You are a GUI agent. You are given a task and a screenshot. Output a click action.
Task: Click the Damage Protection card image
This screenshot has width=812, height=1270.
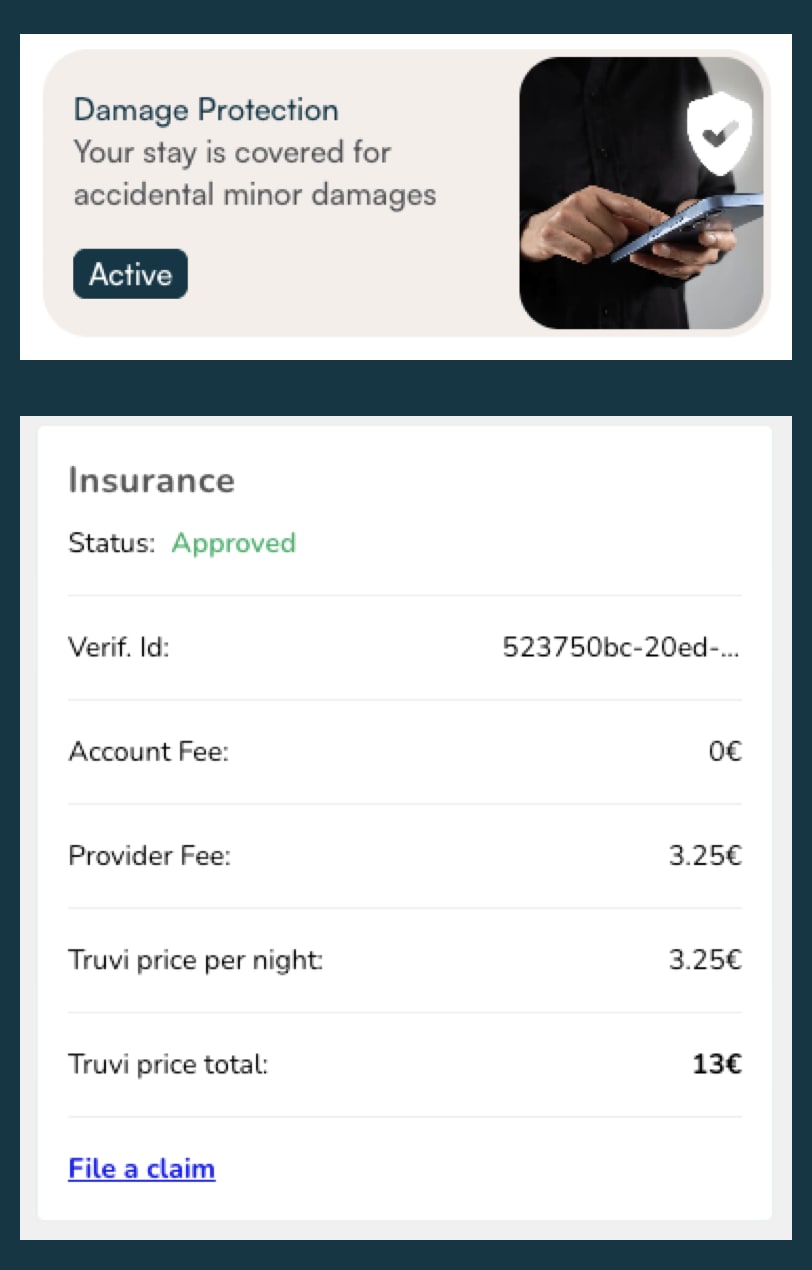(x=640, y=192)
